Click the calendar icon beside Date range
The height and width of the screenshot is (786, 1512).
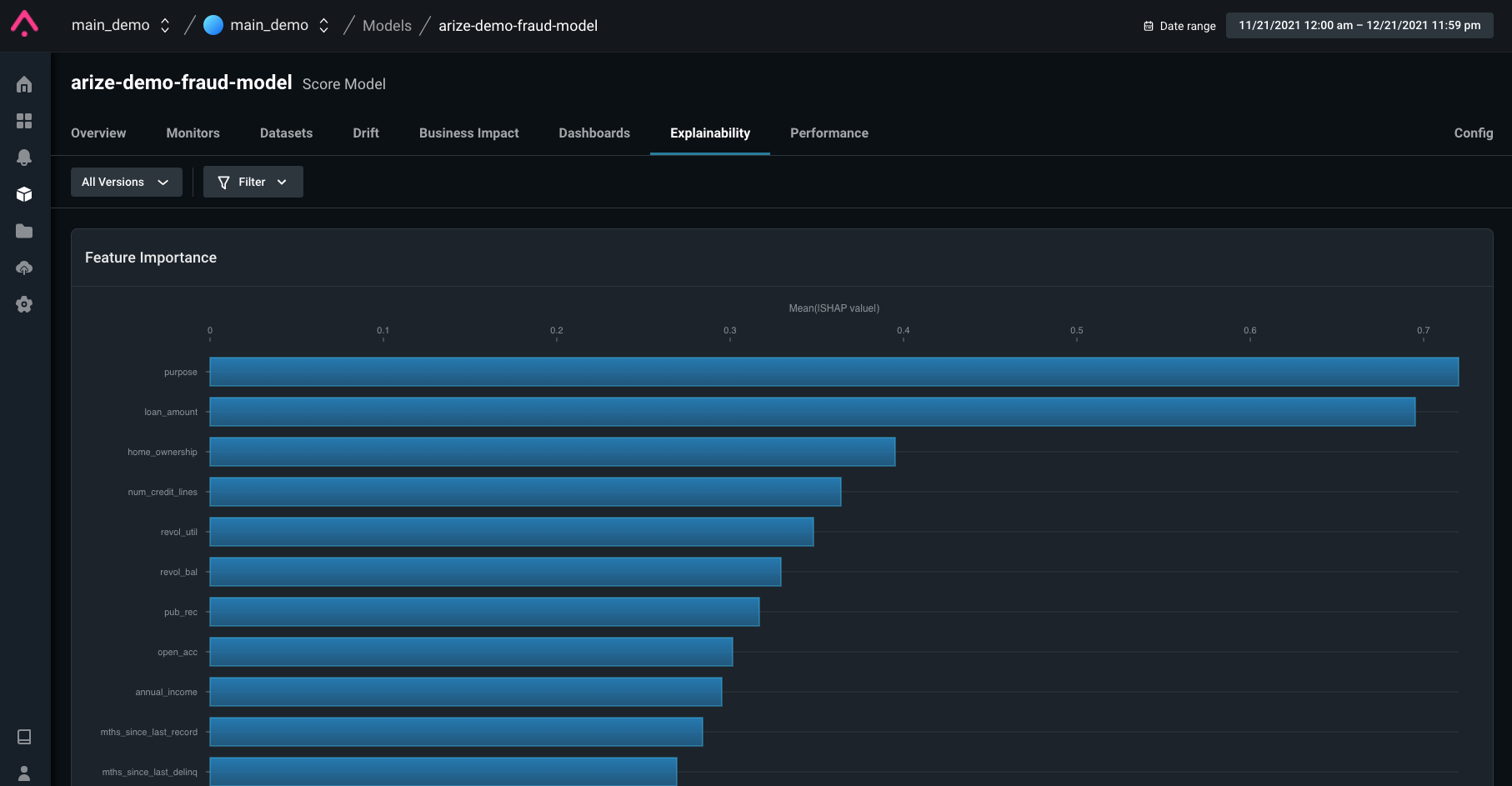pos(1149,26)
